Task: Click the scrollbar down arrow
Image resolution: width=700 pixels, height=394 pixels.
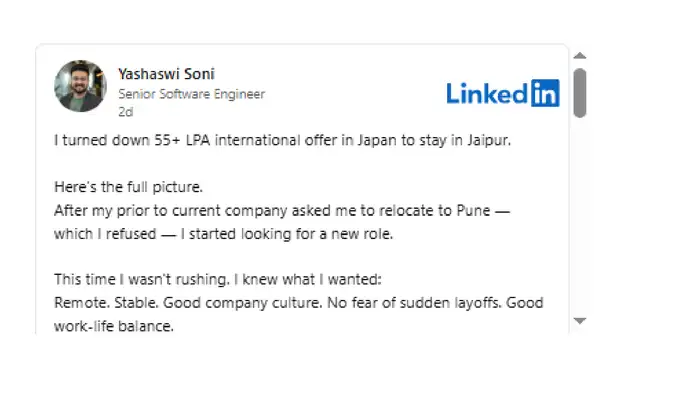Action: coord(579,321)
